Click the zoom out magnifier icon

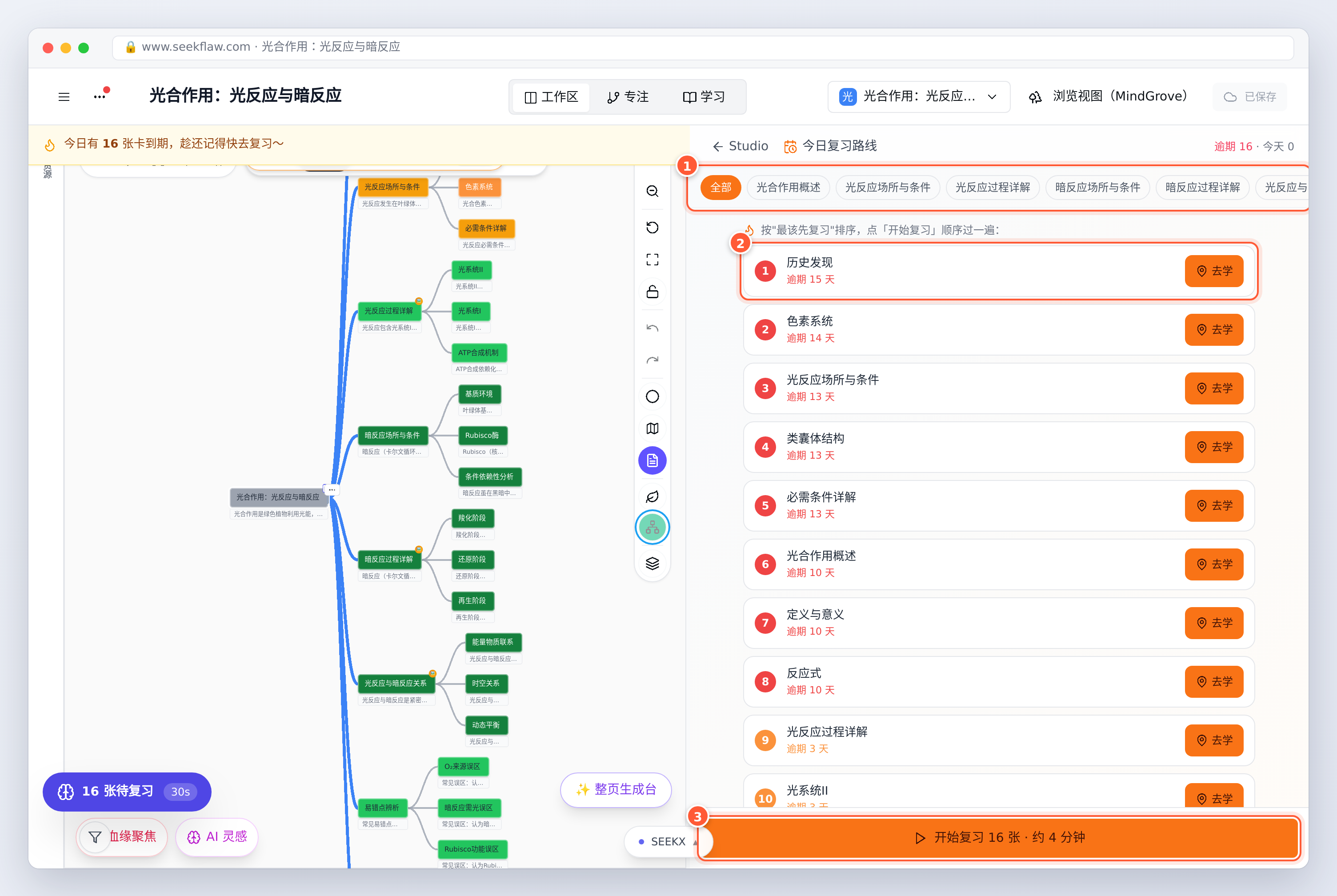coord(652,191)
